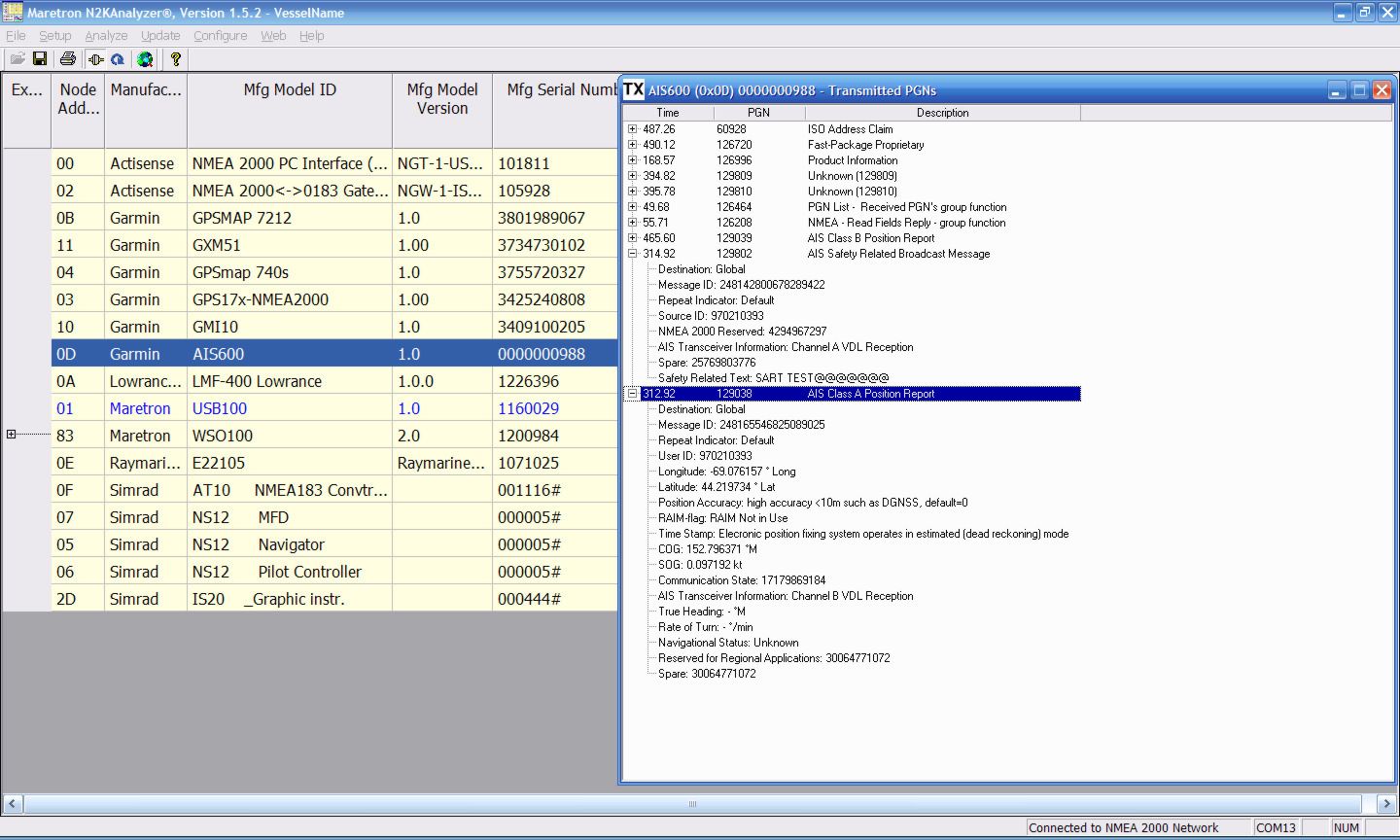Click the Mfg Serial Number column header
This screenshot has width=1400, height=840.
(x=556, y=111)
